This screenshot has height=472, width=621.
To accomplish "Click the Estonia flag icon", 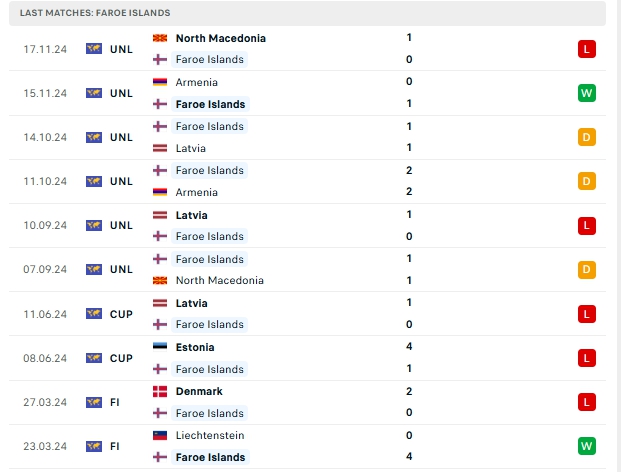I will (x=160, y=347).
